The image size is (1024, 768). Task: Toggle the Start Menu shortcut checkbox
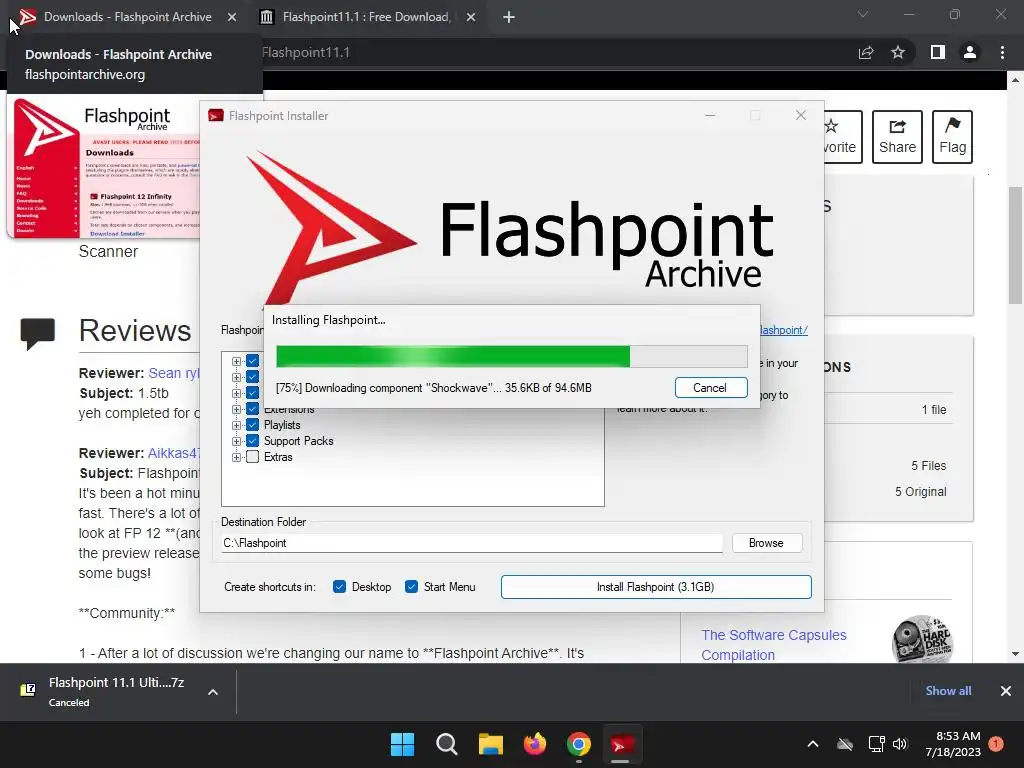pyautogui.click(x=411, y=586)
